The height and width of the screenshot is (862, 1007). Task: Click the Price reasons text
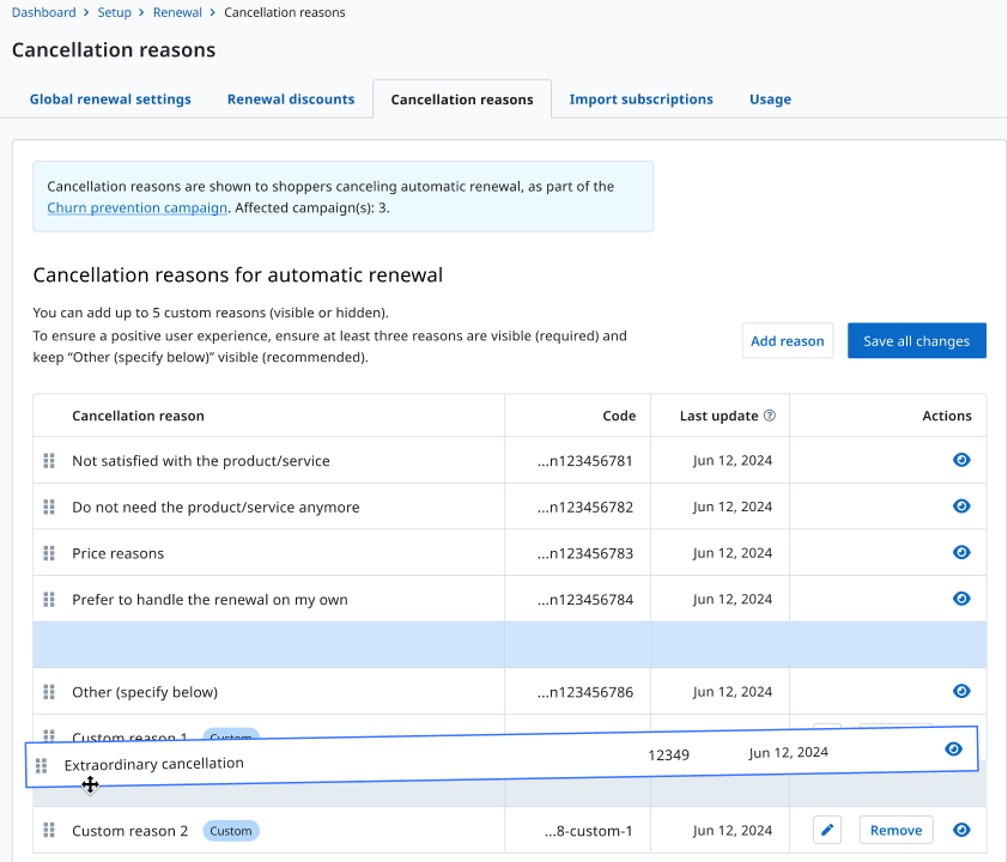(118, 553)
